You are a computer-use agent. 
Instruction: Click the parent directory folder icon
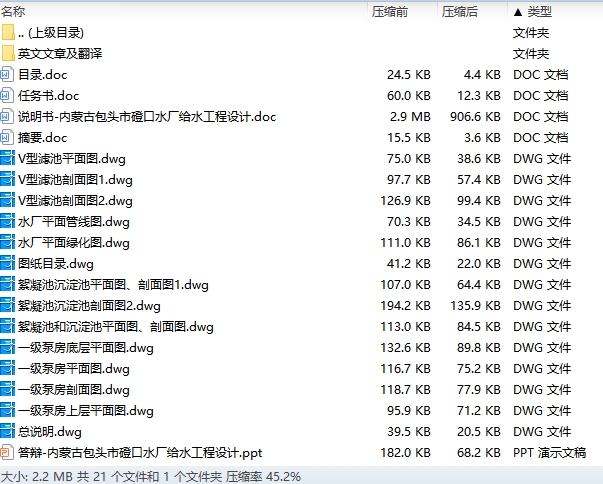click(8, 33)
